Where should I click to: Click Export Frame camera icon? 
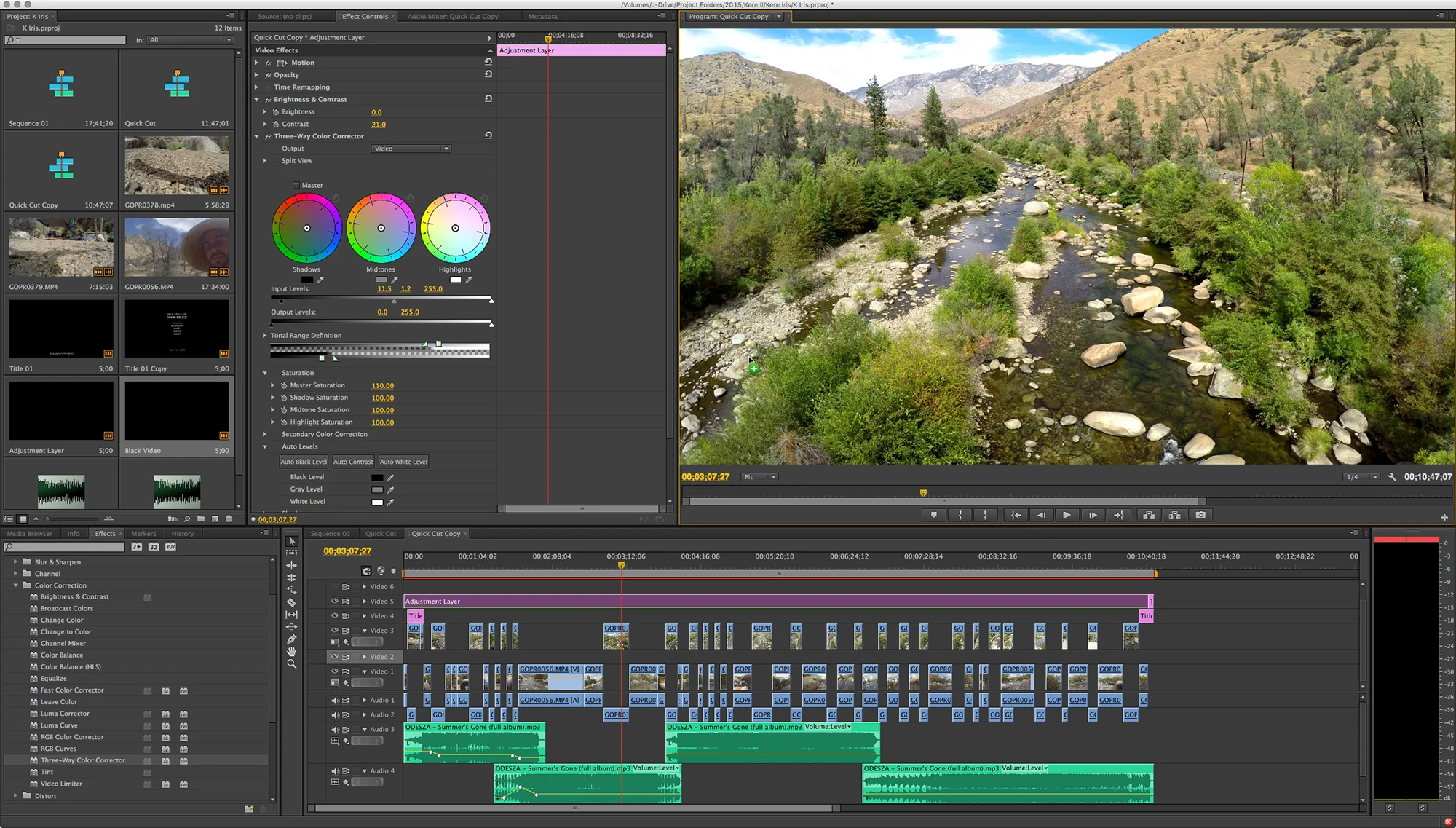tap(1200, 515)
